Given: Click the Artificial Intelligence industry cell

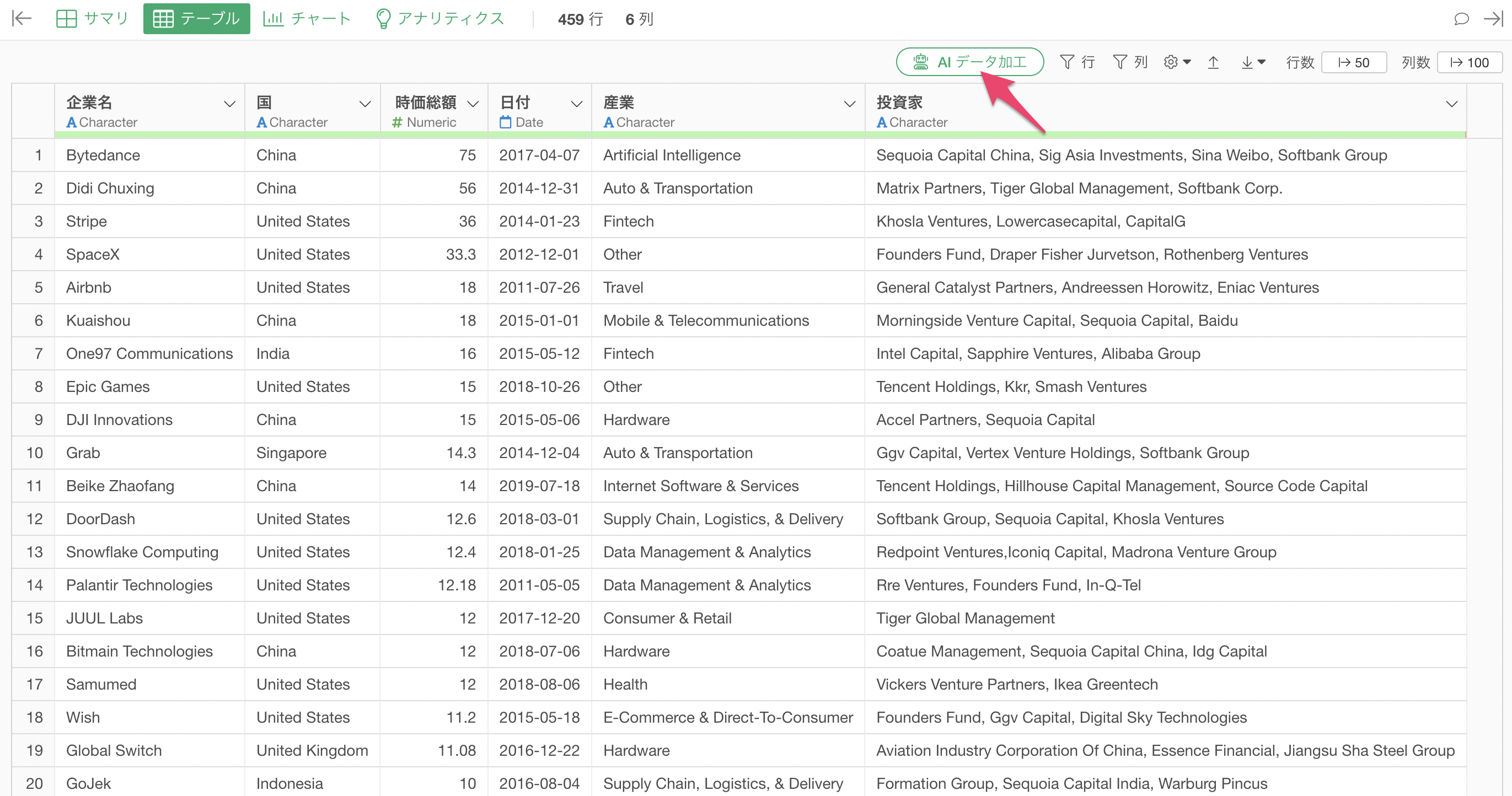Looking at the screenshot, I should (x=728, y=155).
